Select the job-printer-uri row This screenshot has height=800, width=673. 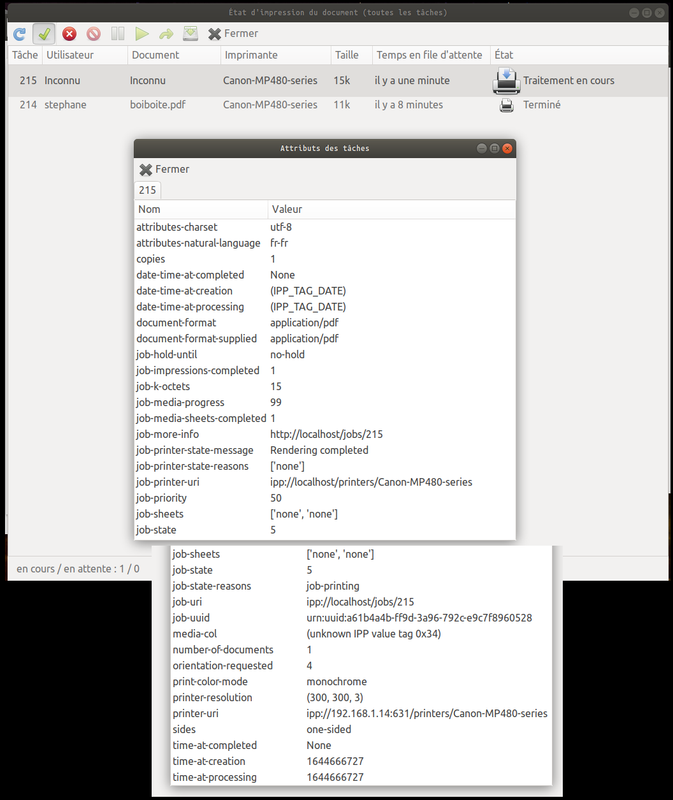click(x=325, y=482)
